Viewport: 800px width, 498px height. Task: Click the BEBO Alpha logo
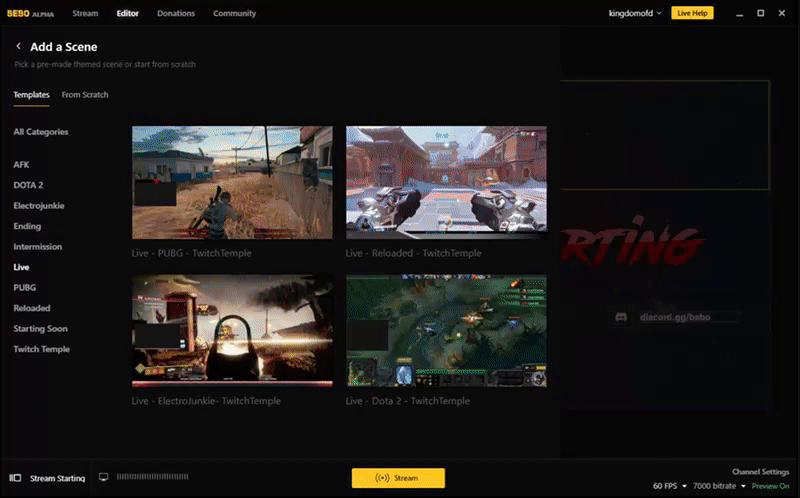click(x=30, y=14)
